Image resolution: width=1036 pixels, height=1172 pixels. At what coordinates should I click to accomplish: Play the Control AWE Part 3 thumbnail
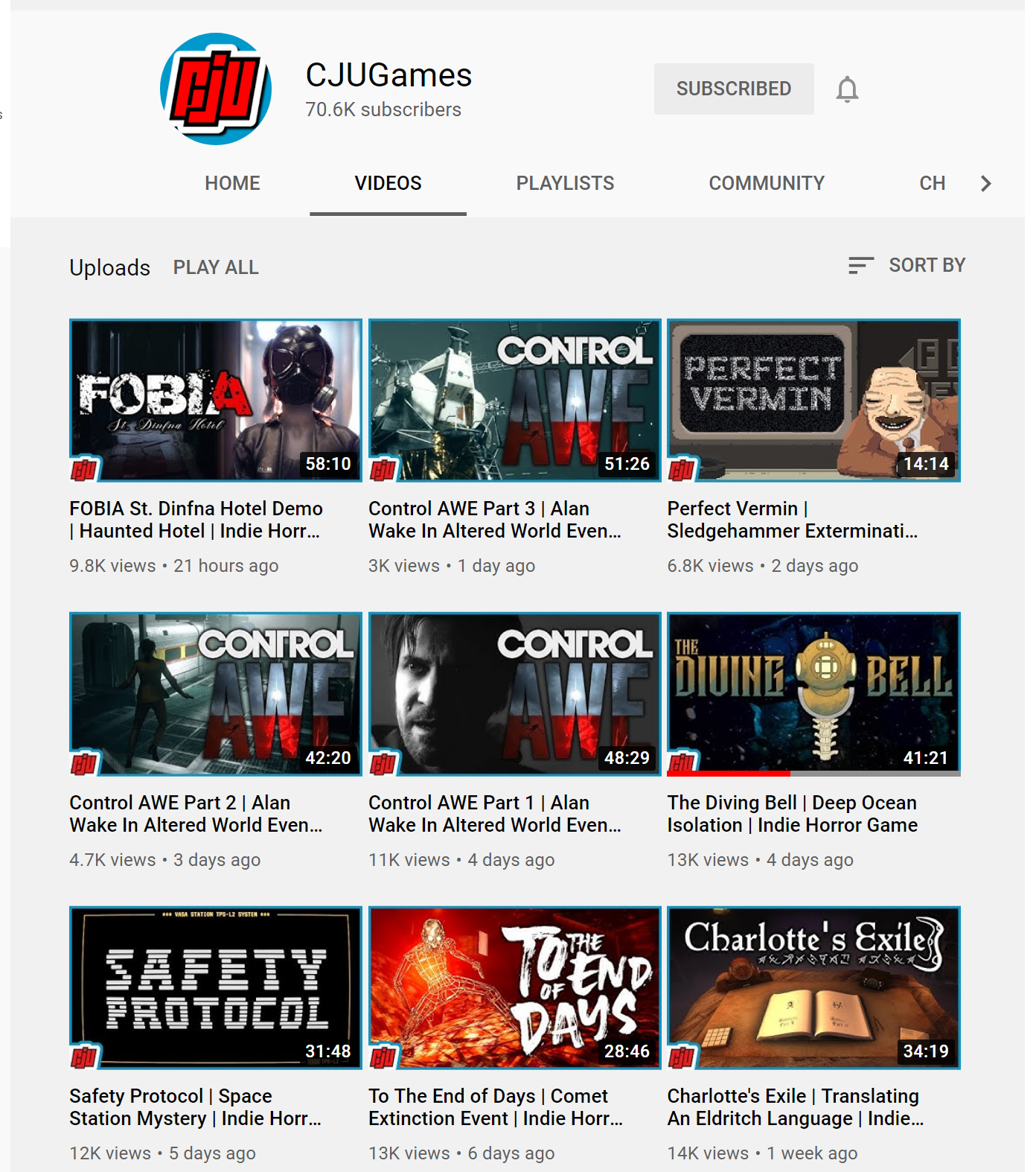[514, 400]
